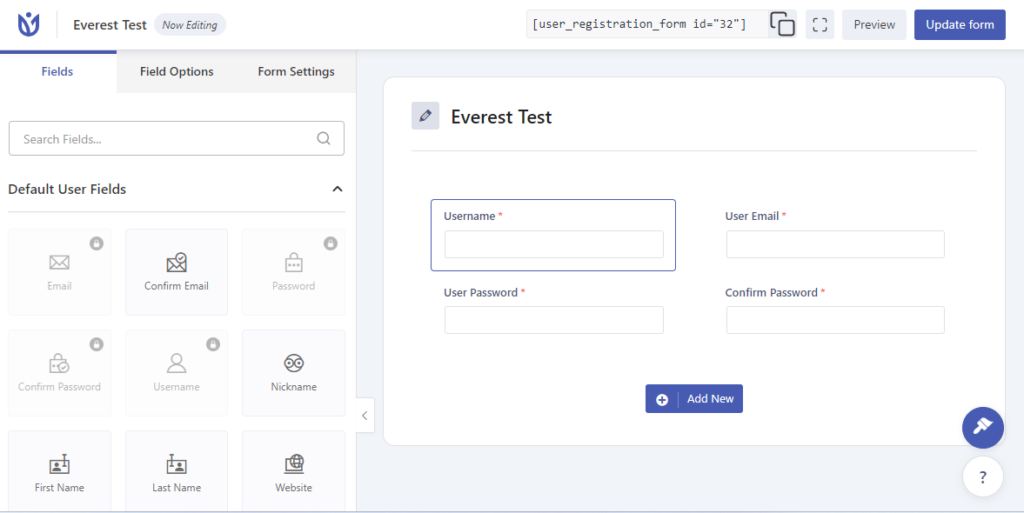Add the Confirm Email field

pos(176,272)
